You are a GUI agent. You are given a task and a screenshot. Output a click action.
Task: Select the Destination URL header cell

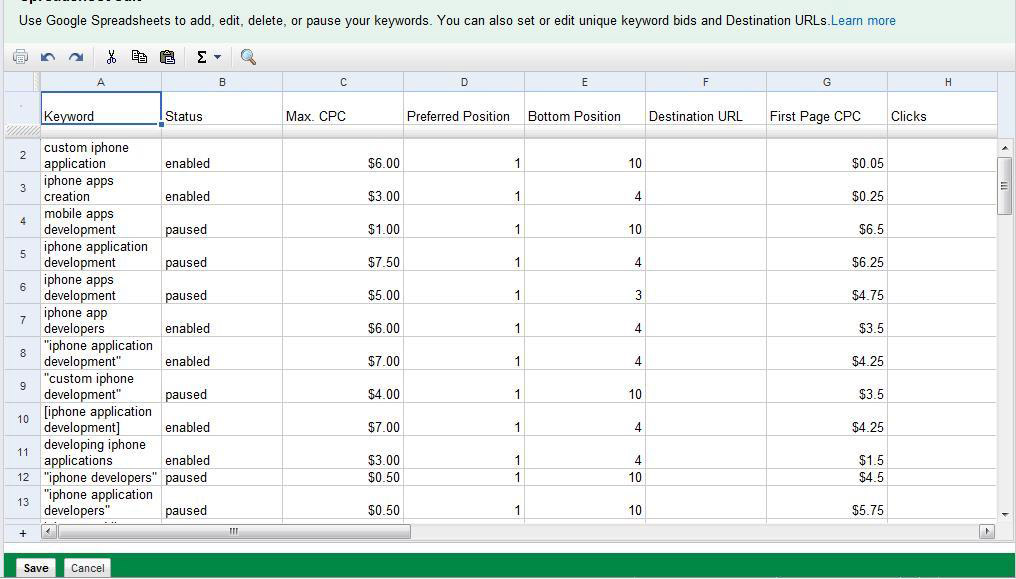click(x=706, y=108)
